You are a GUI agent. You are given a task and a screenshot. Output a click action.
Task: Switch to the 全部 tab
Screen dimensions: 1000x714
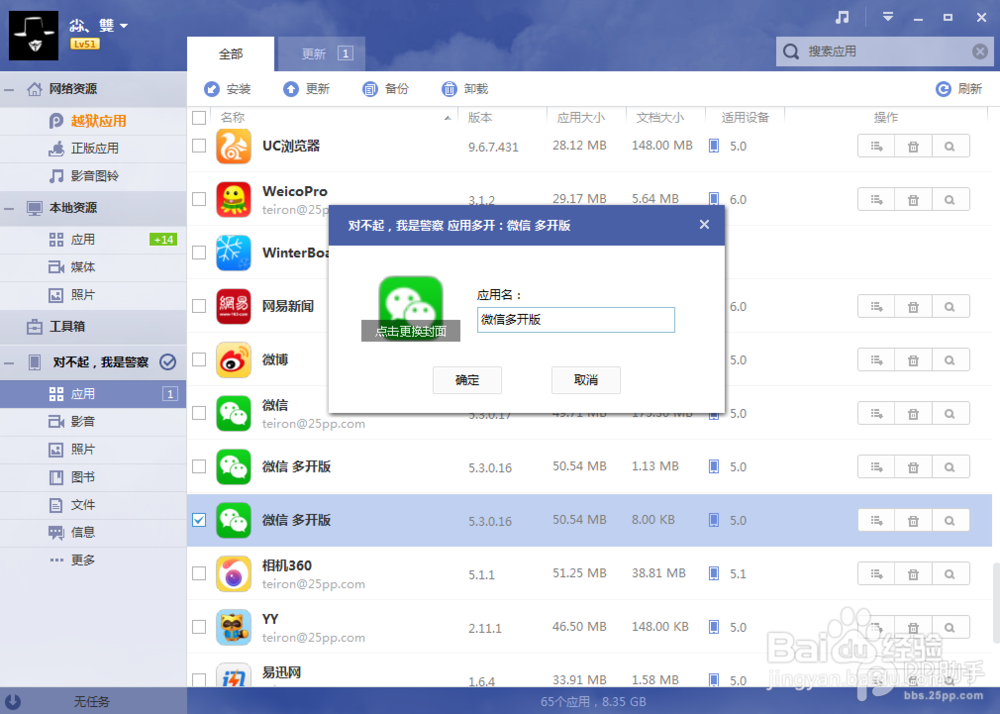(x=231, y=54)
